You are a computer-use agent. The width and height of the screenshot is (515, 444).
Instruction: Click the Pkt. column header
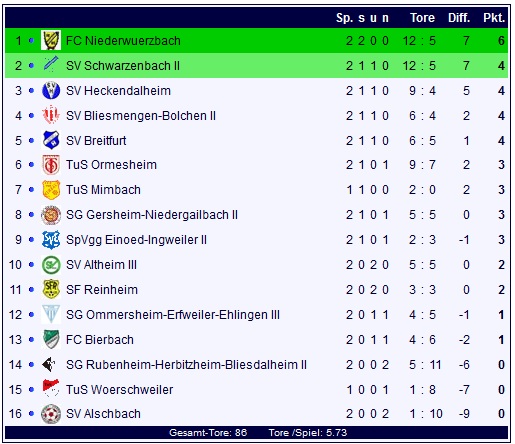click(494, 18)
